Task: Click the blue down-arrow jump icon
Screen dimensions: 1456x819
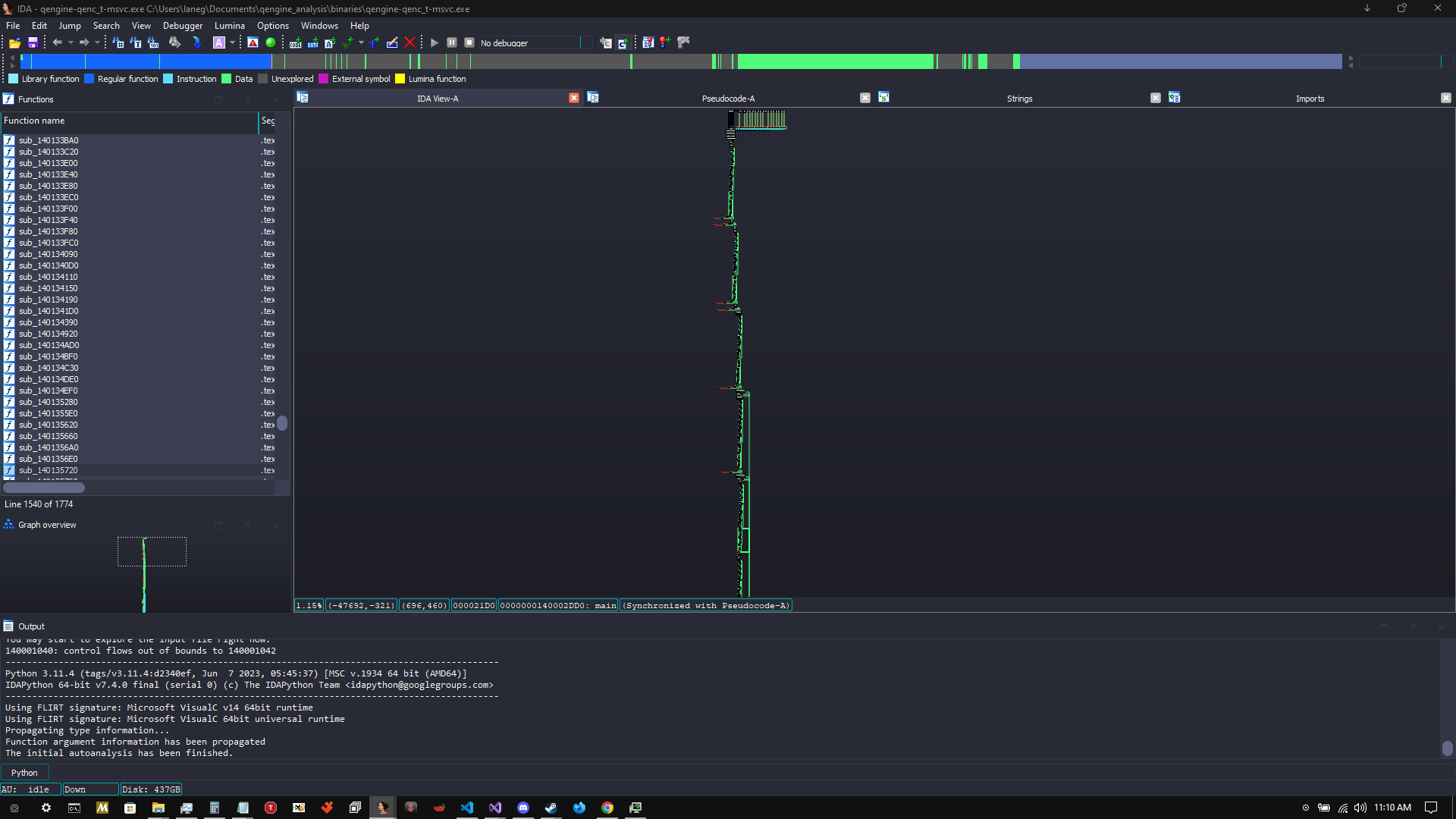Action: (196, 43)
